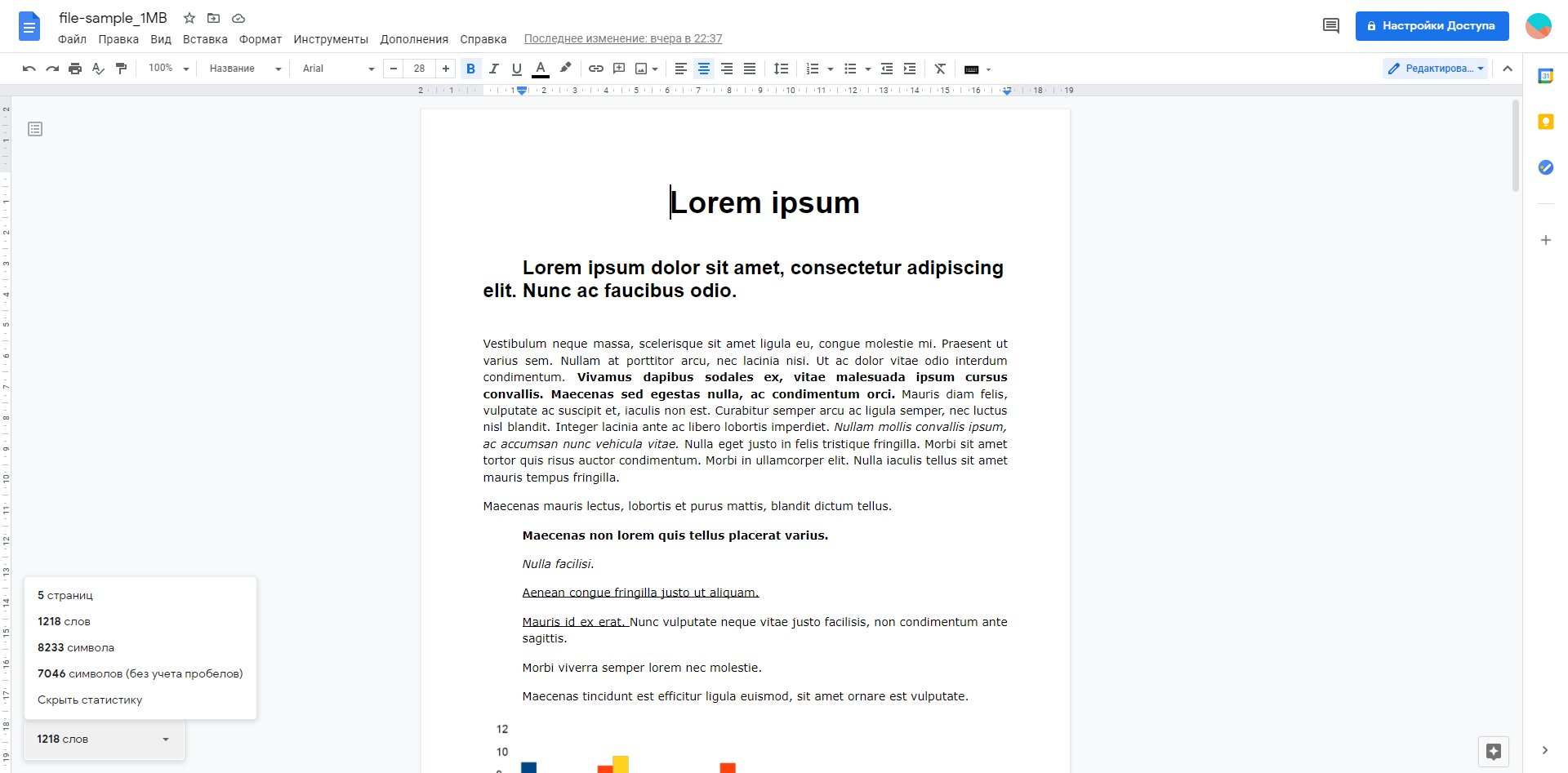Click the plus icon to get add-ons
Viewport: 1568px width, 773px height.
click(x=1545, y=240)
